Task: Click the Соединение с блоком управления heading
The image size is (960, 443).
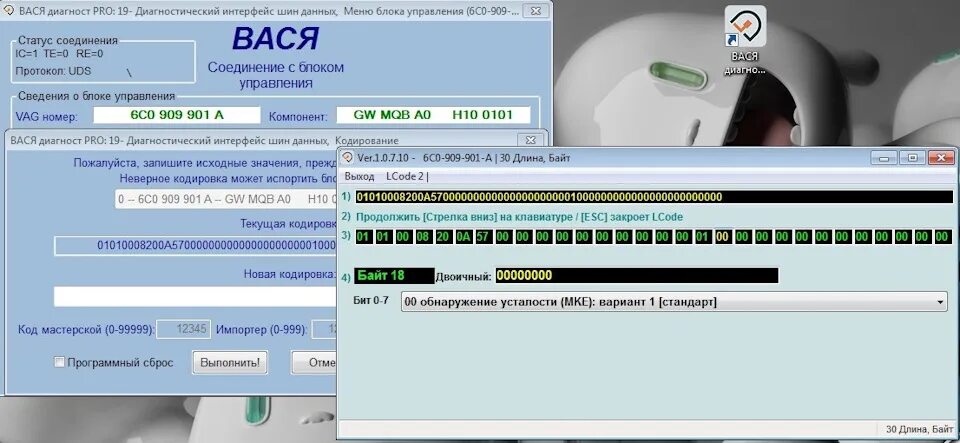Action: coord(276,75)
